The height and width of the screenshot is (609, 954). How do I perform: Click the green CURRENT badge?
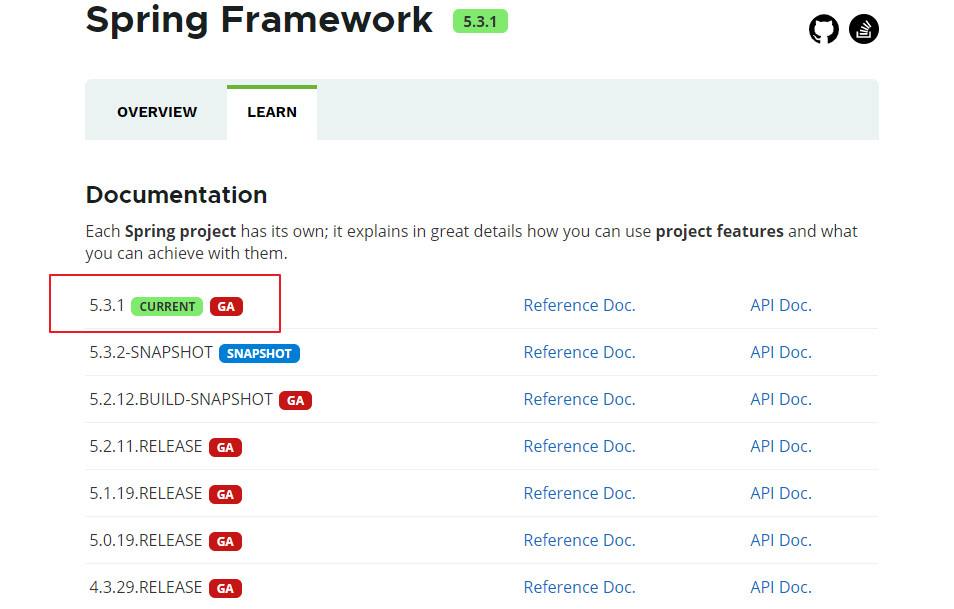pyautogui.click(x=167, y=306)
